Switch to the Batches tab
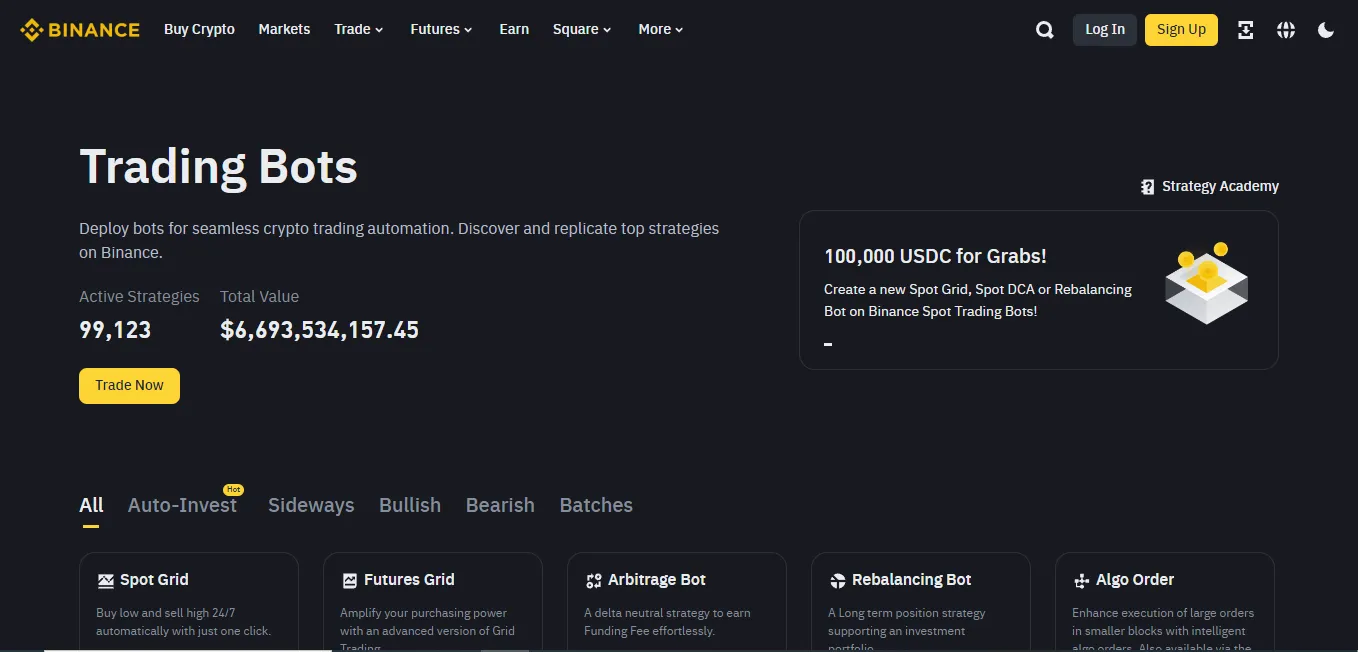The width and height of the screenshot is (1358, 652). click(596, 505)
